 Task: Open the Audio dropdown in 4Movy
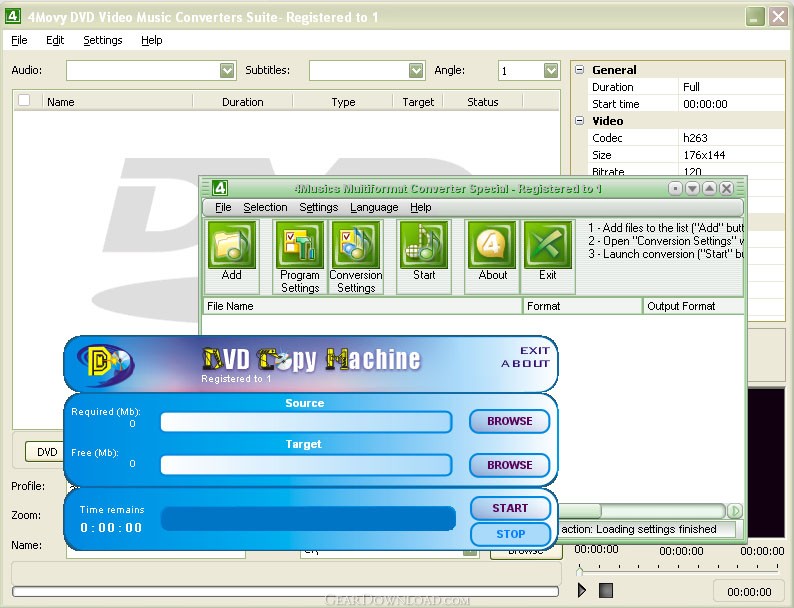[227, 70]
